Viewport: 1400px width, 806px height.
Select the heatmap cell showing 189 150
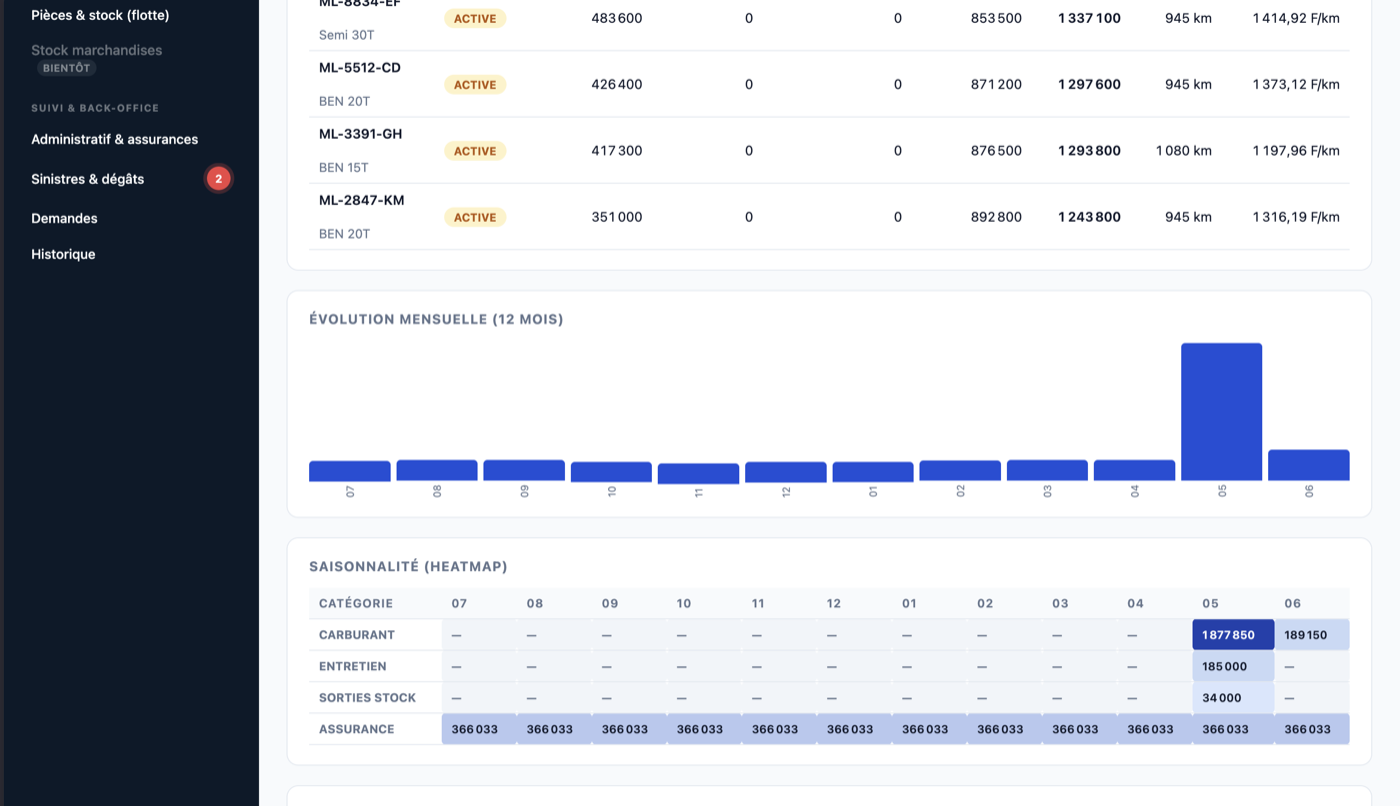pos(1312,635)
